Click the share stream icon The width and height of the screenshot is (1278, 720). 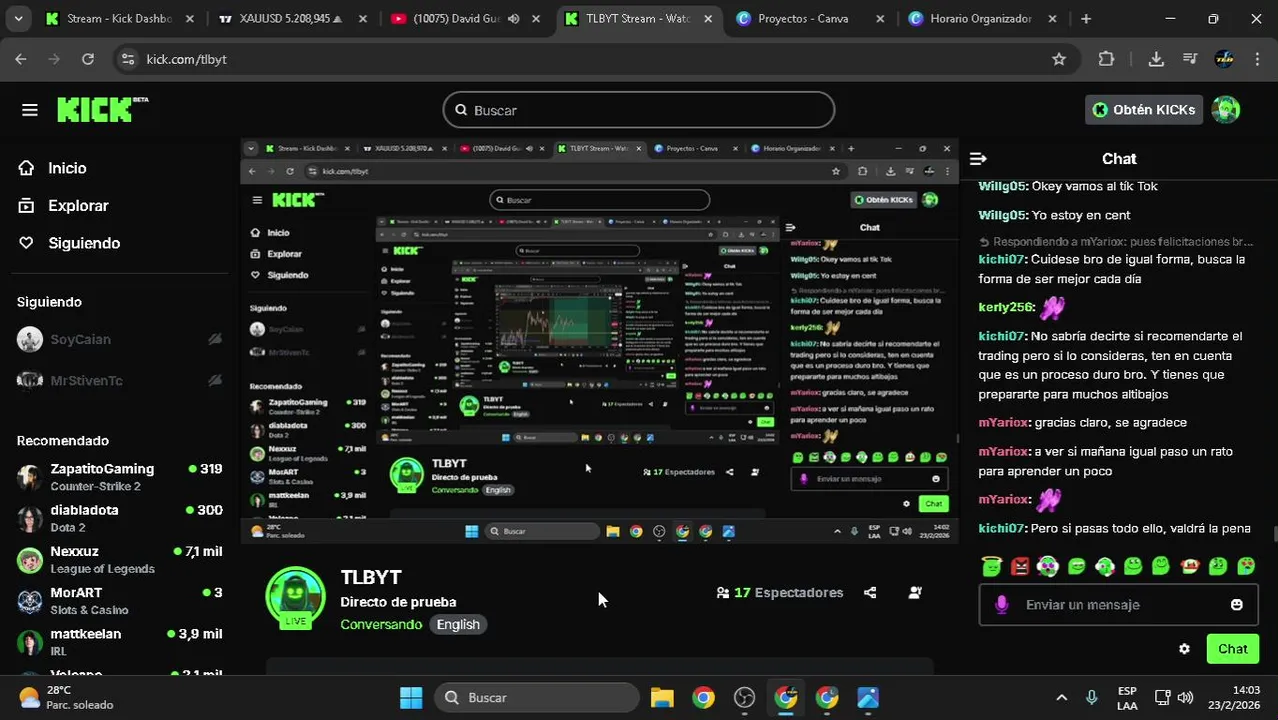coord(870,593)
